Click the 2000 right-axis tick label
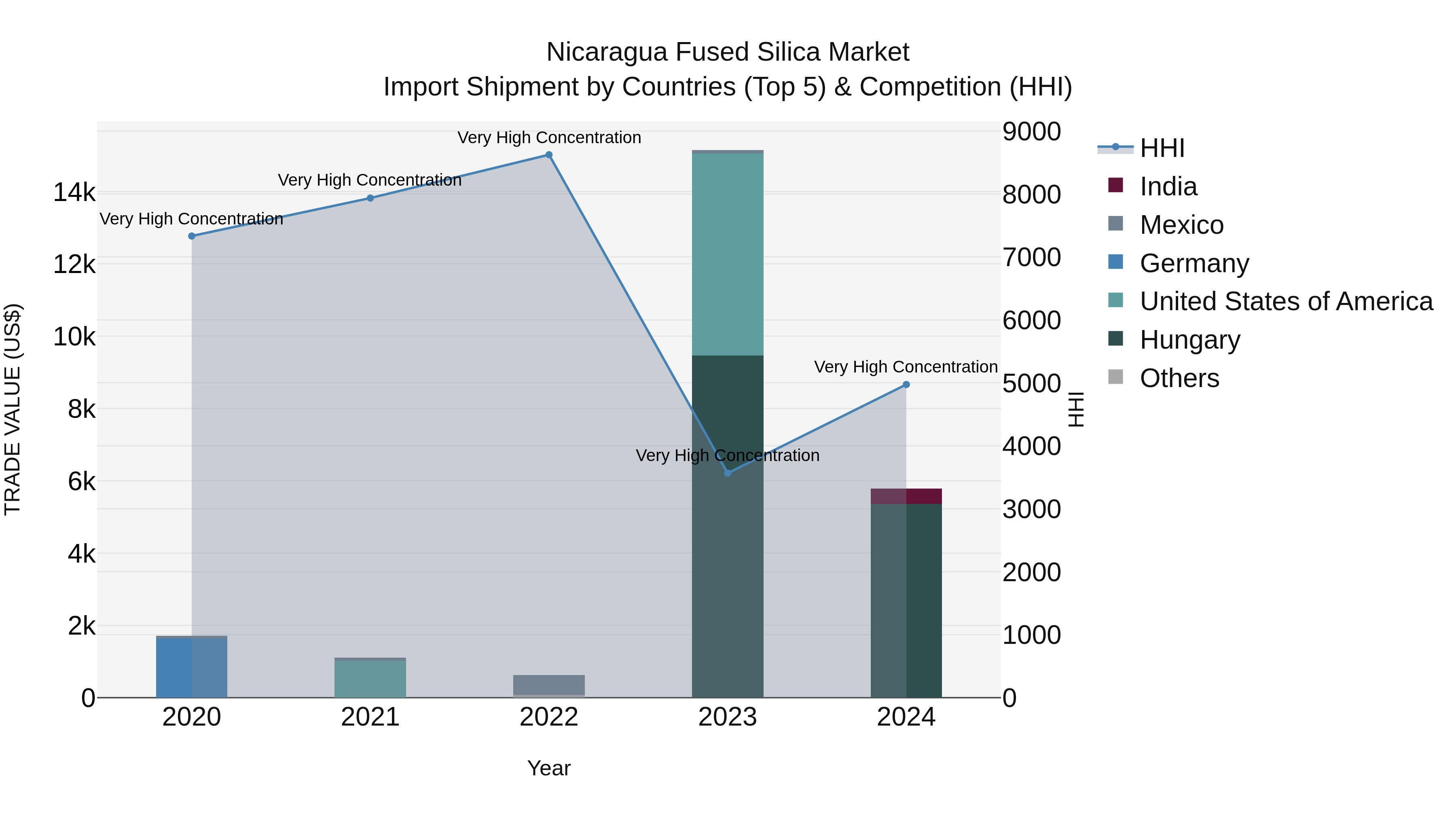 pyautogui.click(x=1032, y=573)
